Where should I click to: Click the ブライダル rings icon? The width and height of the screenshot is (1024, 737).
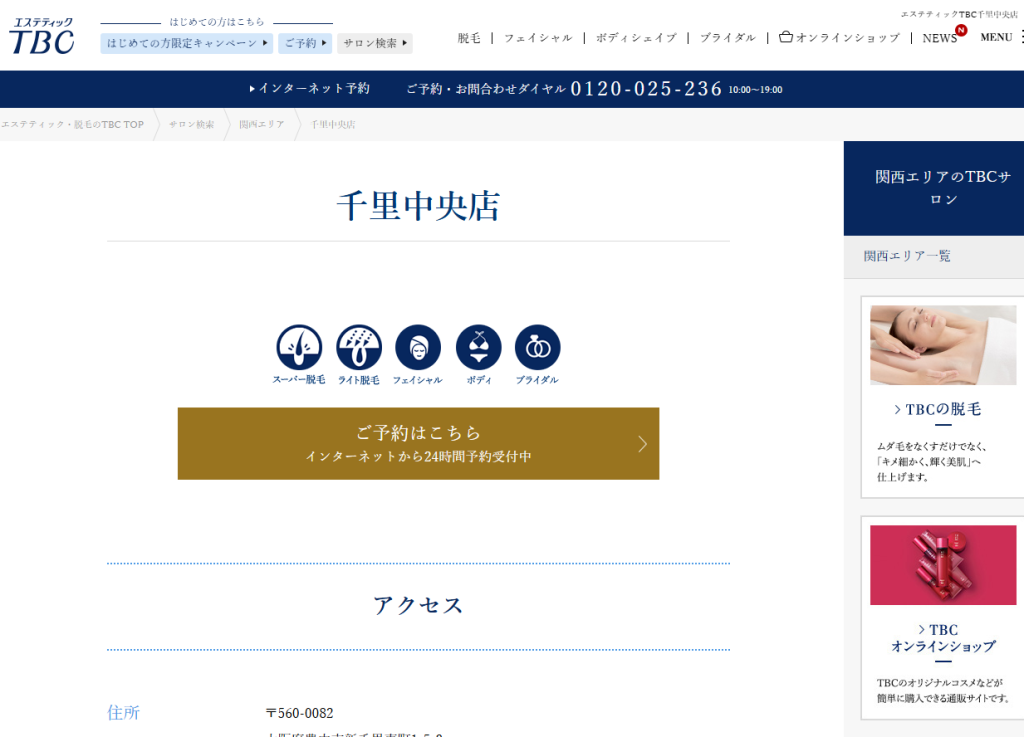pos(537,348)
